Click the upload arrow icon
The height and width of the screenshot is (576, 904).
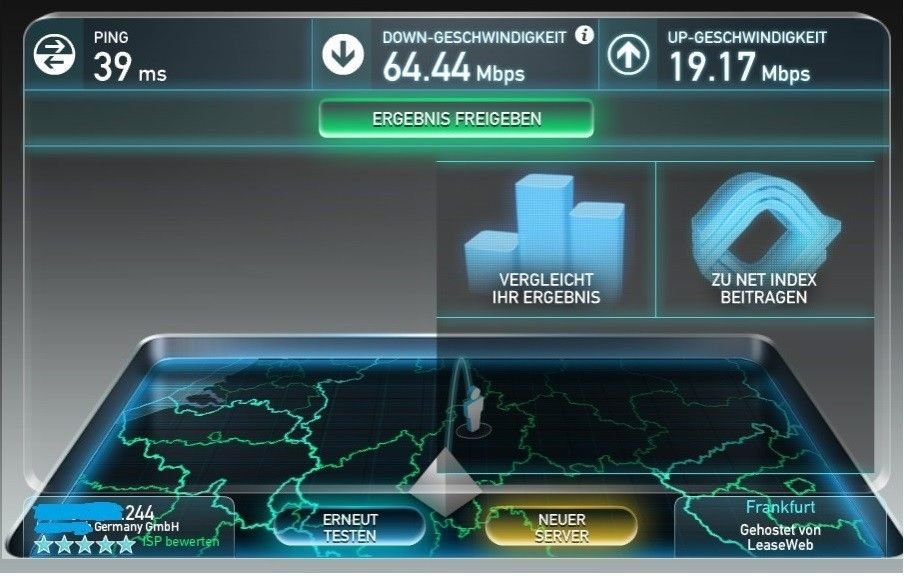pos(628,55)
